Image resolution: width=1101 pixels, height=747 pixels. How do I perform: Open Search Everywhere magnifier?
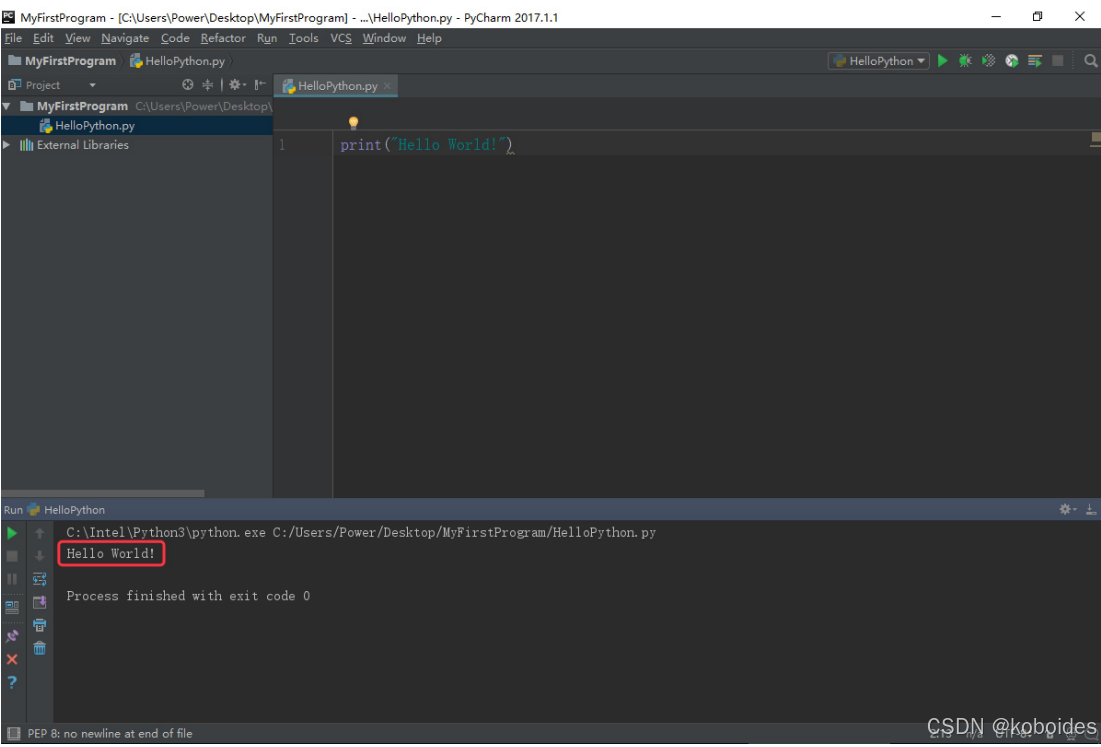point(1090,61)
